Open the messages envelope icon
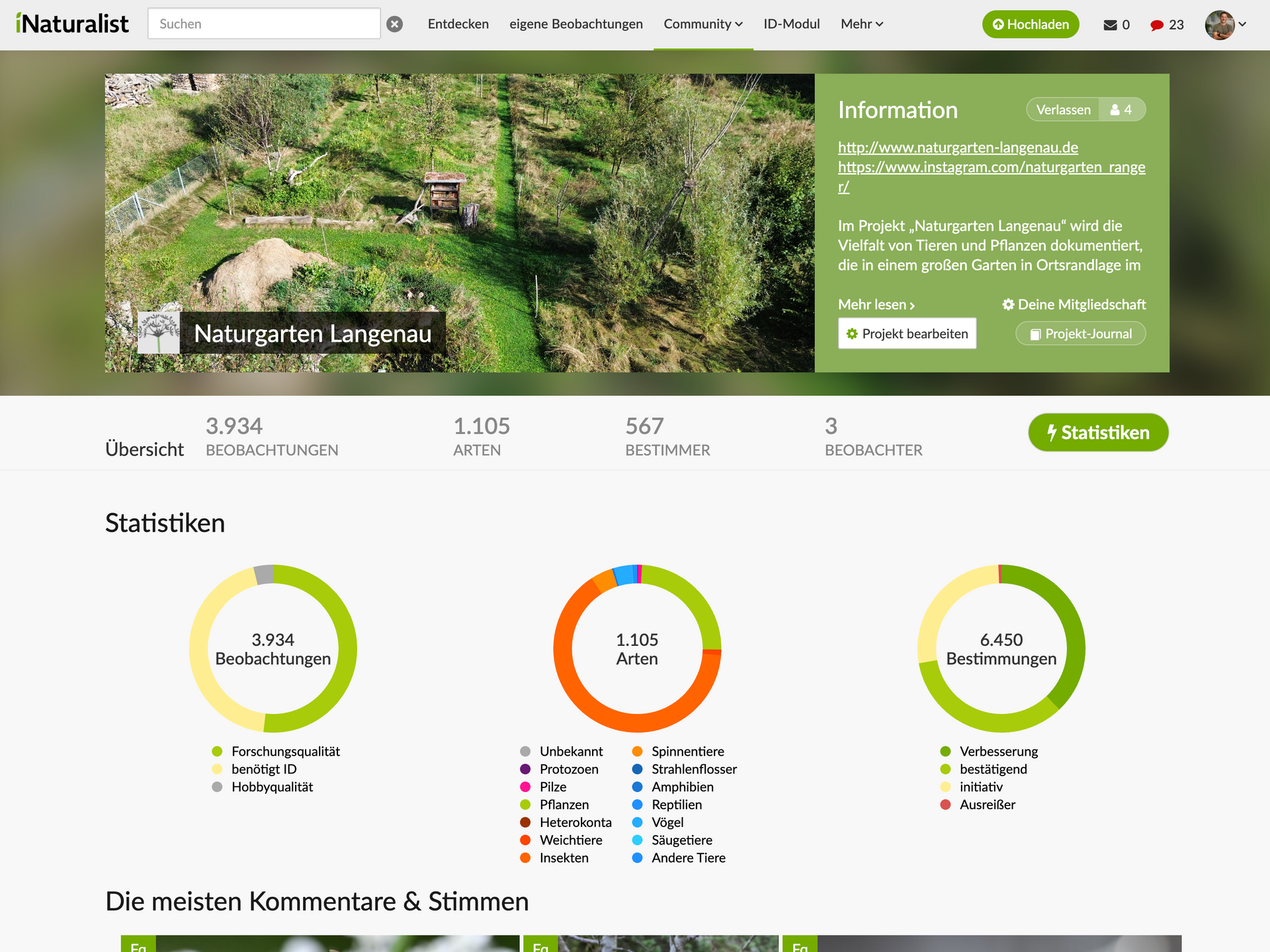Image resolution: width=1270 pixels, height=952 pixels. (x=1110, y=25)
